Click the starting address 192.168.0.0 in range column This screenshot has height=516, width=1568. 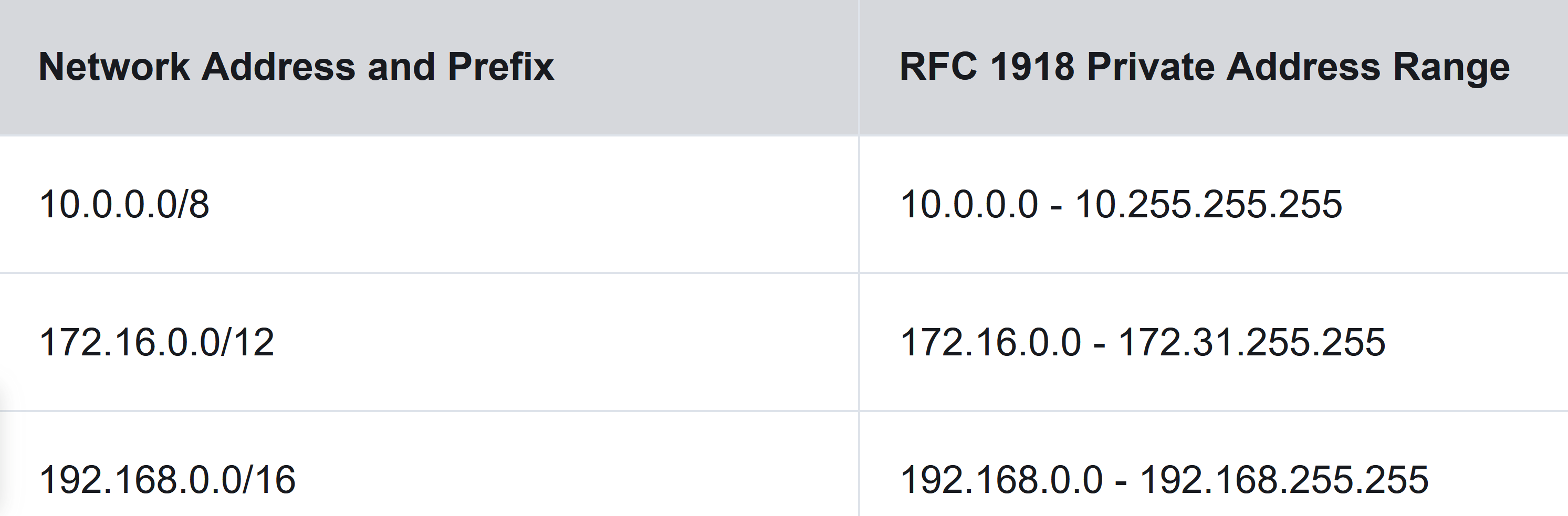click(x=1001, y=480)
